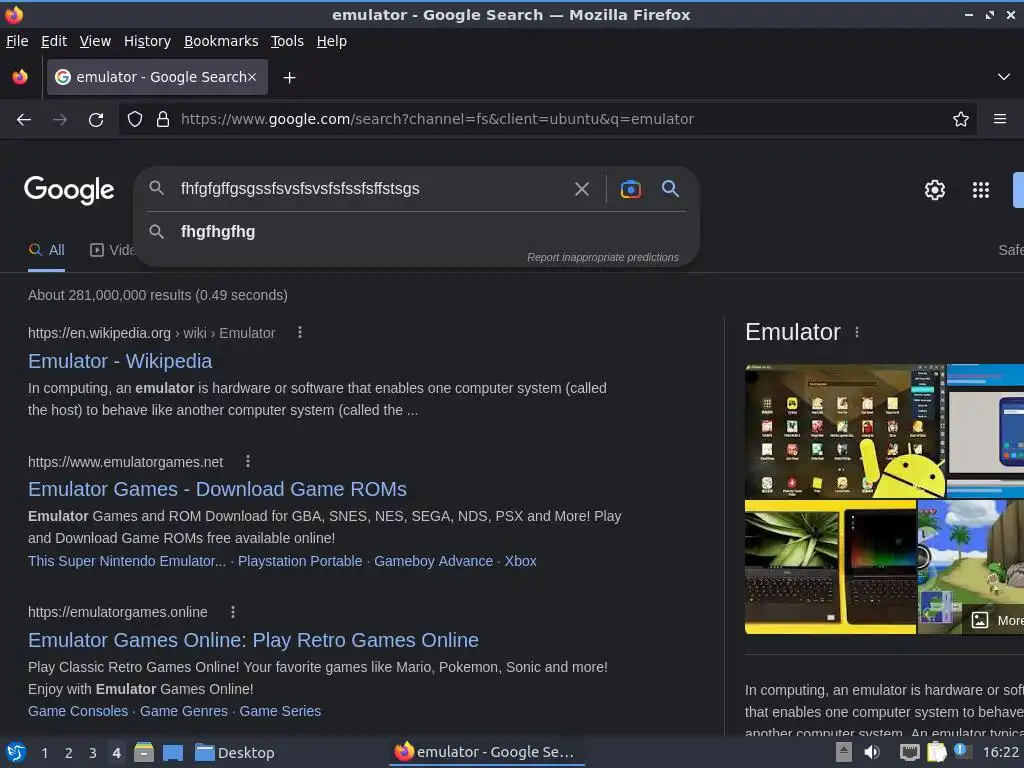Image resolution: width=1024 pixels, height=768 pixels.
Task: Open the clipboard tray icon
Action: coord(936,752)
